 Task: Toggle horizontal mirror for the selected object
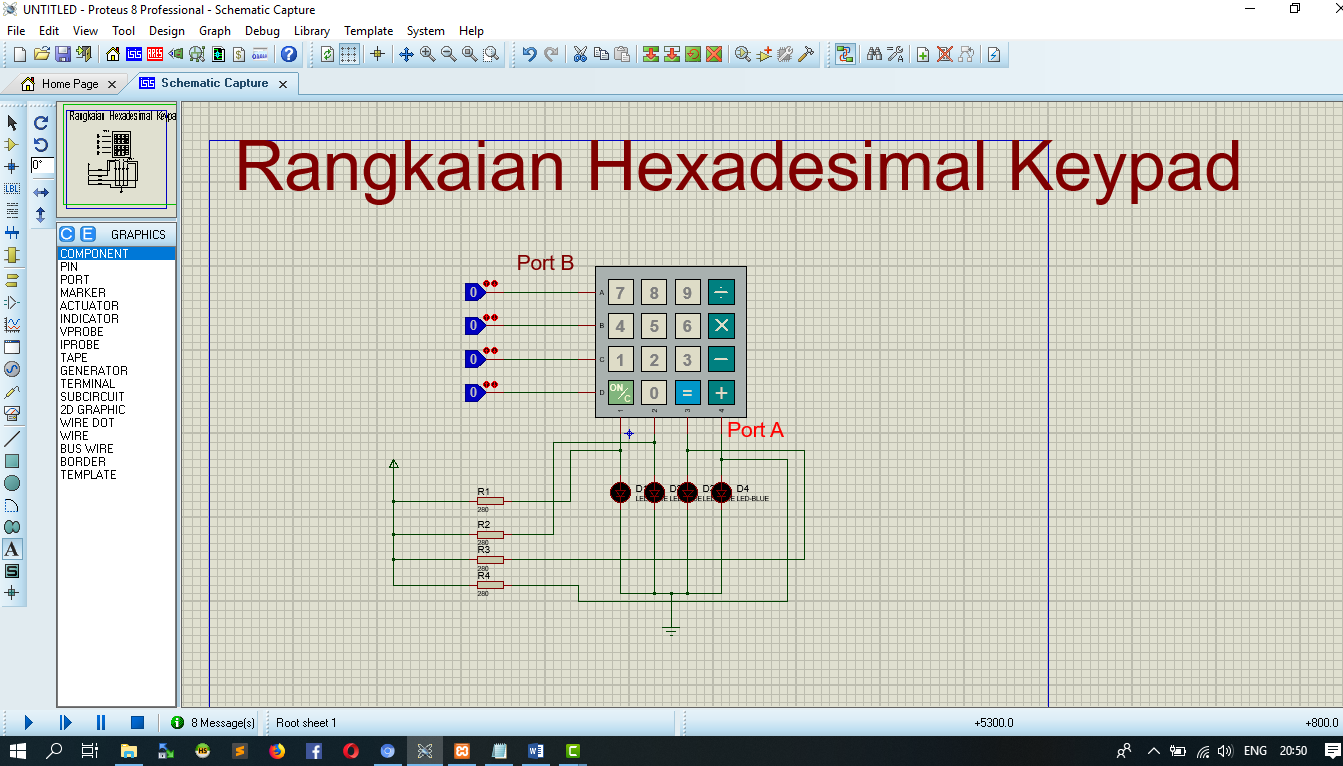tap(40, 192)
